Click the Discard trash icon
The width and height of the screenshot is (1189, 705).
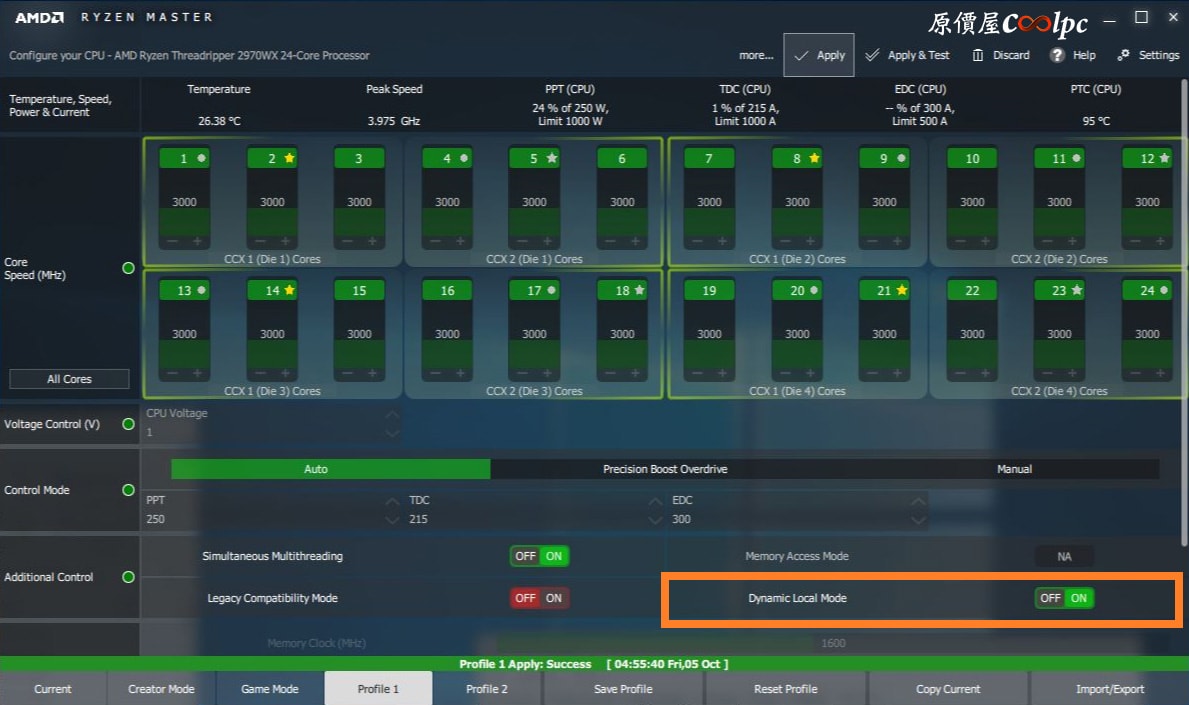click(977, 55)
